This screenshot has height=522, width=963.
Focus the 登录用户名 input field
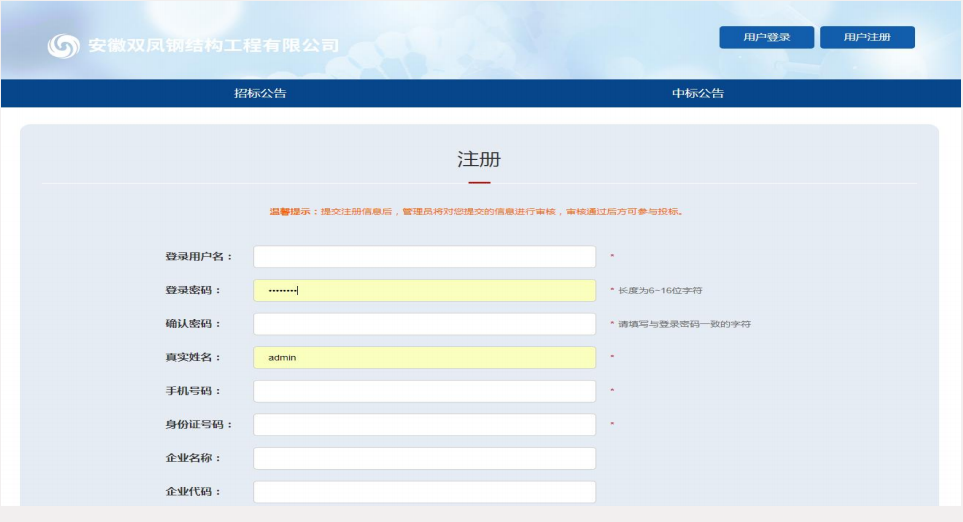coord(424,257)
